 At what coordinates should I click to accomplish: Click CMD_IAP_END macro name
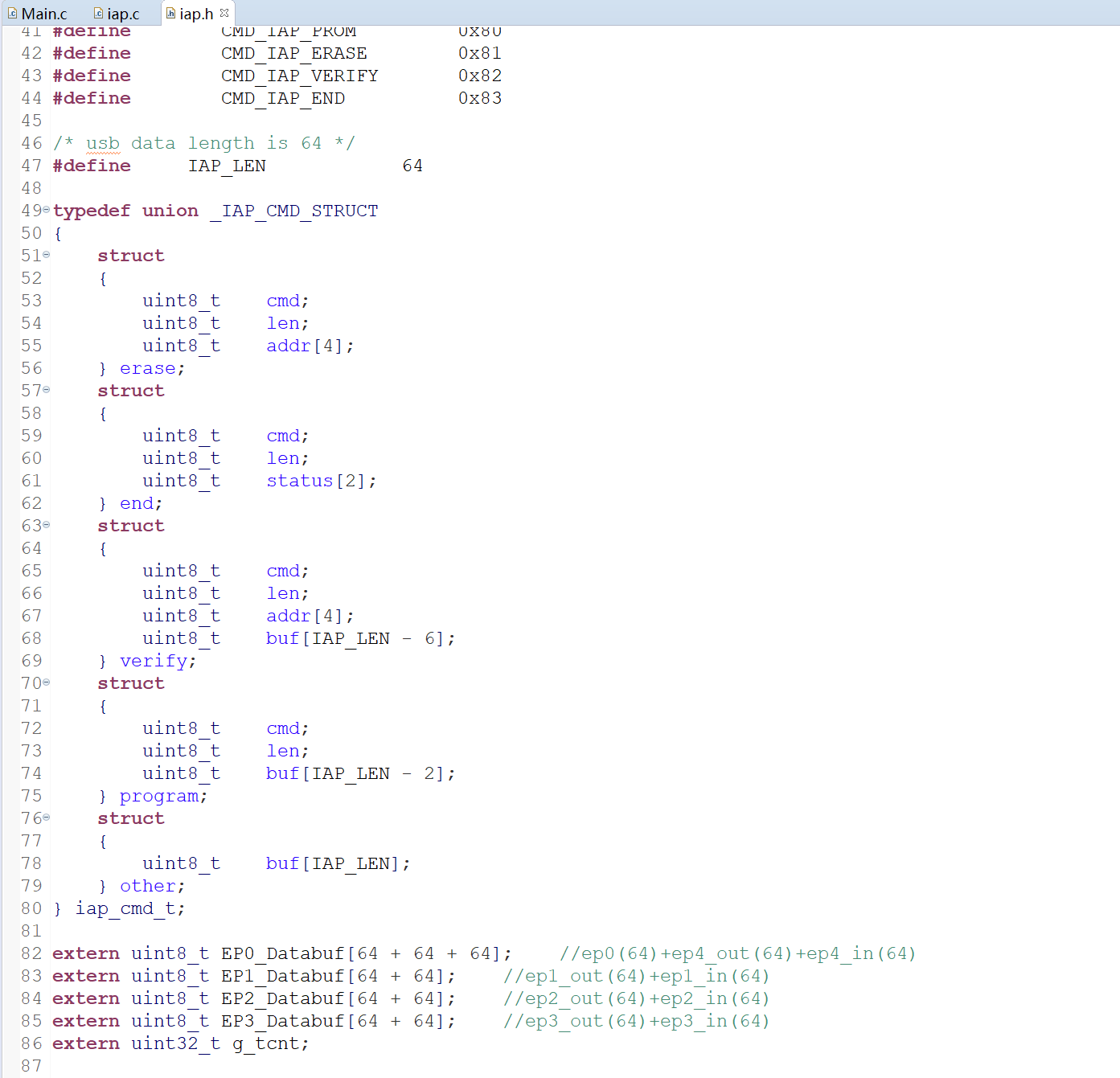click(x=283, y=98)
